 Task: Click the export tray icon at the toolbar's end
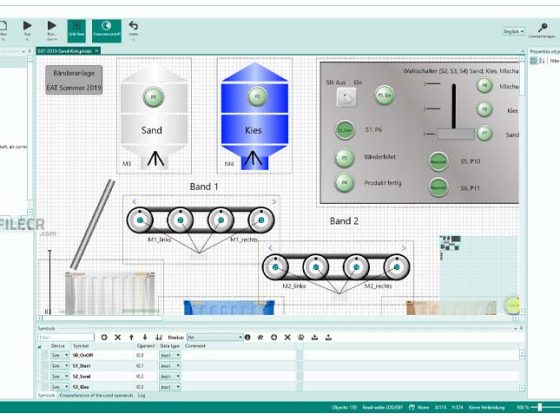point(328,337)
